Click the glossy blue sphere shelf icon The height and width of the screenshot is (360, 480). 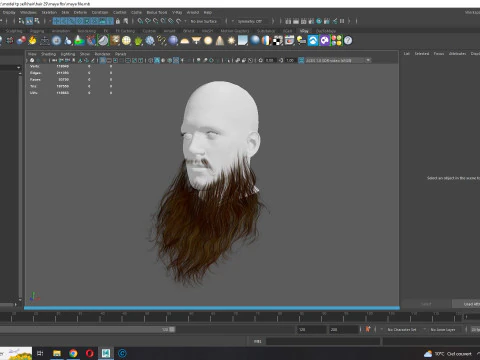255,41
